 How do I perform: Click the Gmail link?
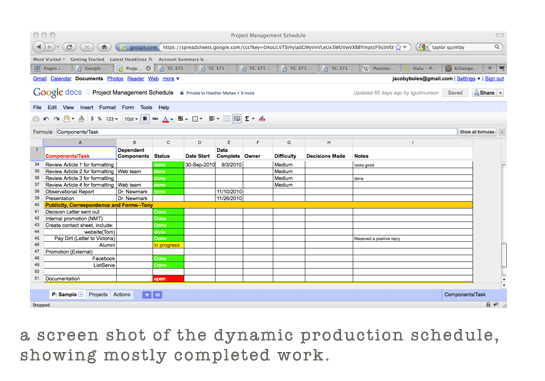coord(40,79)
